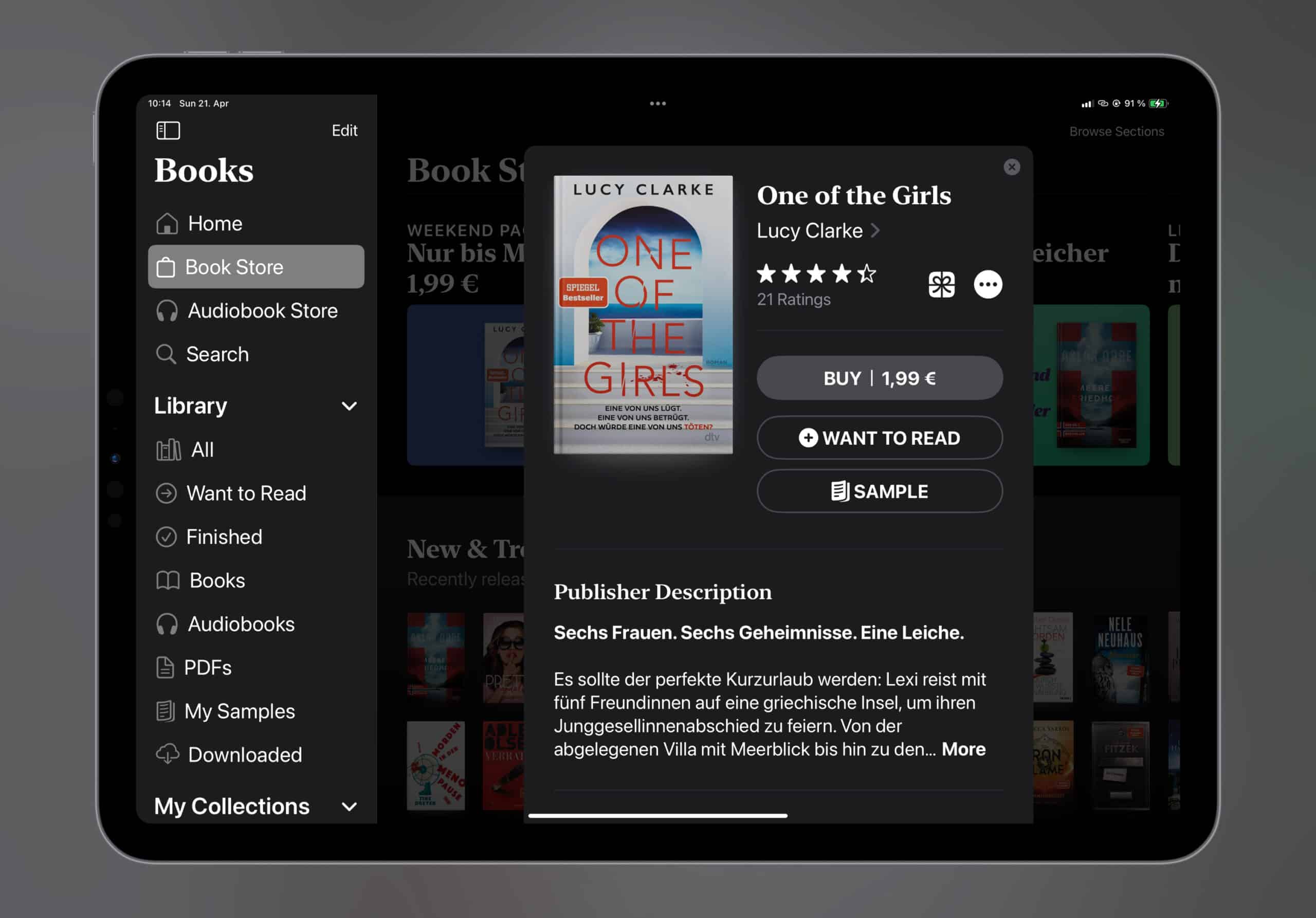1316x918 pixels.
Task: Click the Publisher Description heading
Action: [x=663, y=593]
